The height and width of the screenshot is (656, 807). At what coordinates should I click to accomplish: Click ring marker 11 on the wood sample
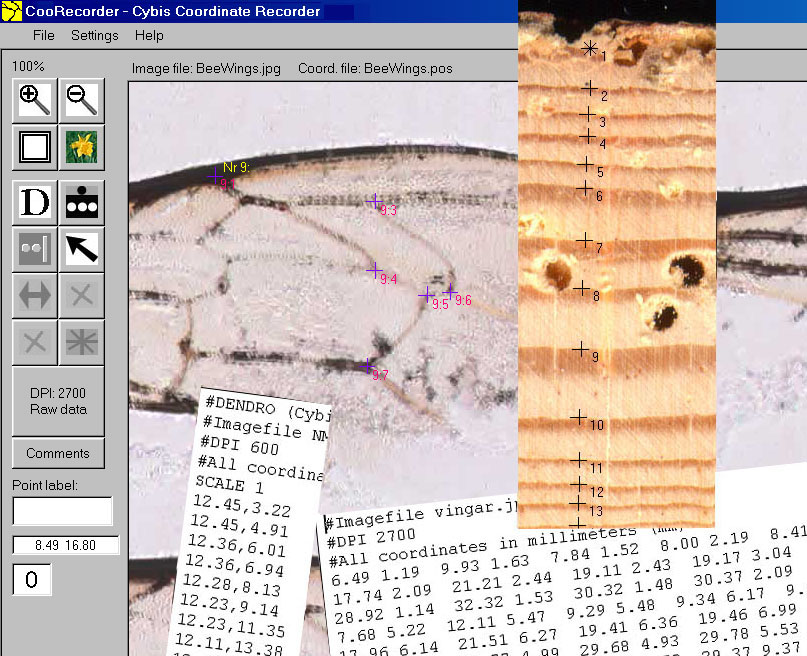[x=579, y=460]
